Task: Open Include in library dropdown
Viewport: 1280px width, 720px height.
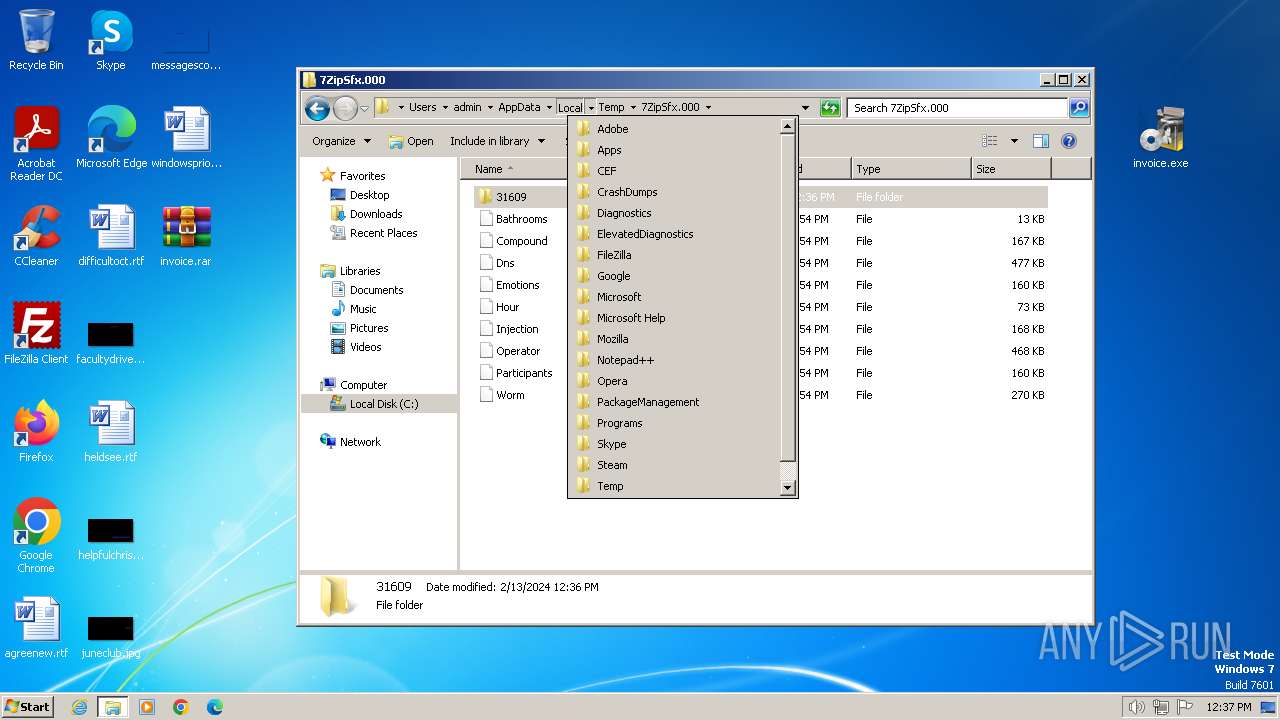Action: click(x=497, y=141)
